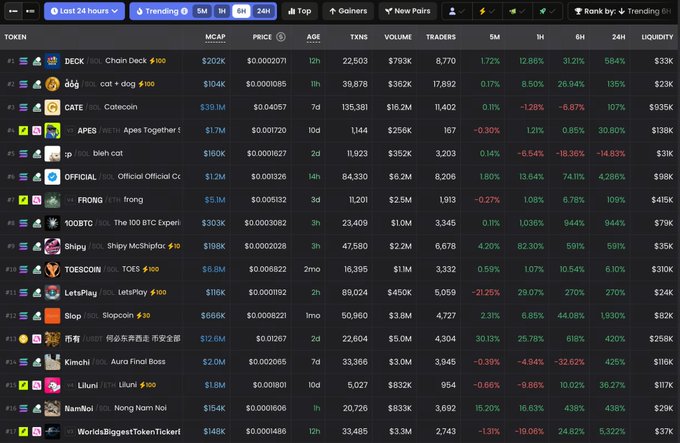This screenshot has width=680, height=443.
Task: Click the Kimchi token logo
Action: coord(52,362)
